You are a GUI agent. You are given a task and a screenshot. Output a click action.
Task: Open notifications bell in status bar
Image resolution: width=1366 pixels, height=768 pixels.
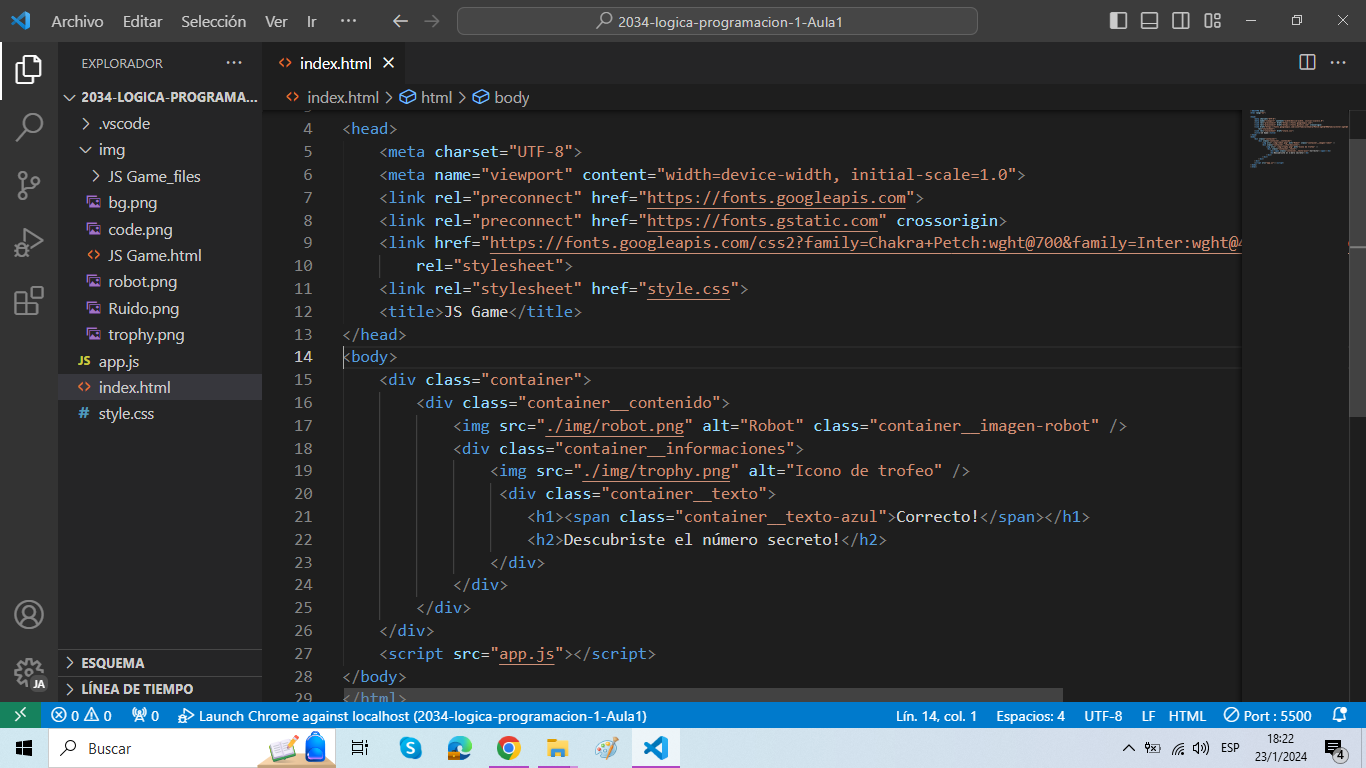click(1340, 716)
